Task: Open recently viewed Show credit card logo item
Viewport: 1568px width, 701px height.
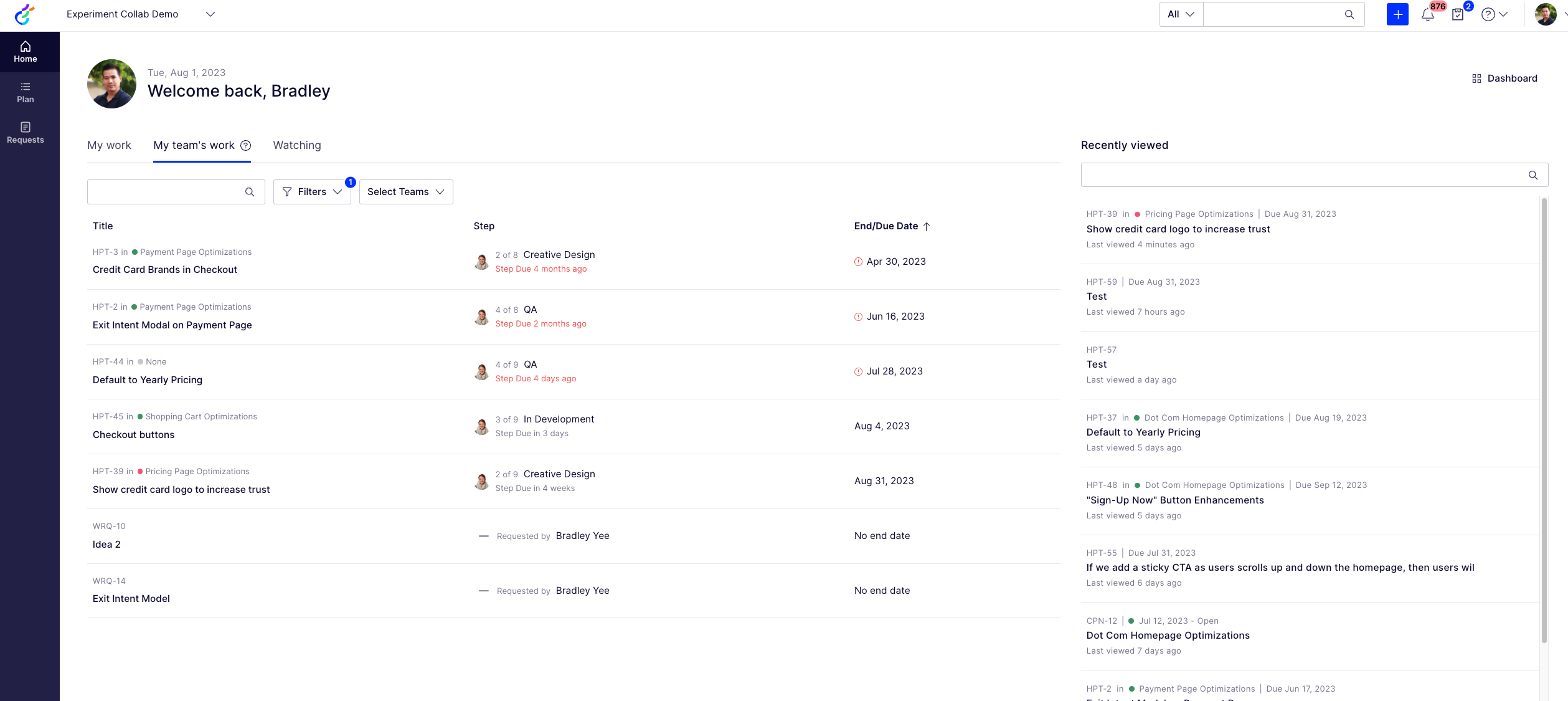Action: pos(1310,229)
